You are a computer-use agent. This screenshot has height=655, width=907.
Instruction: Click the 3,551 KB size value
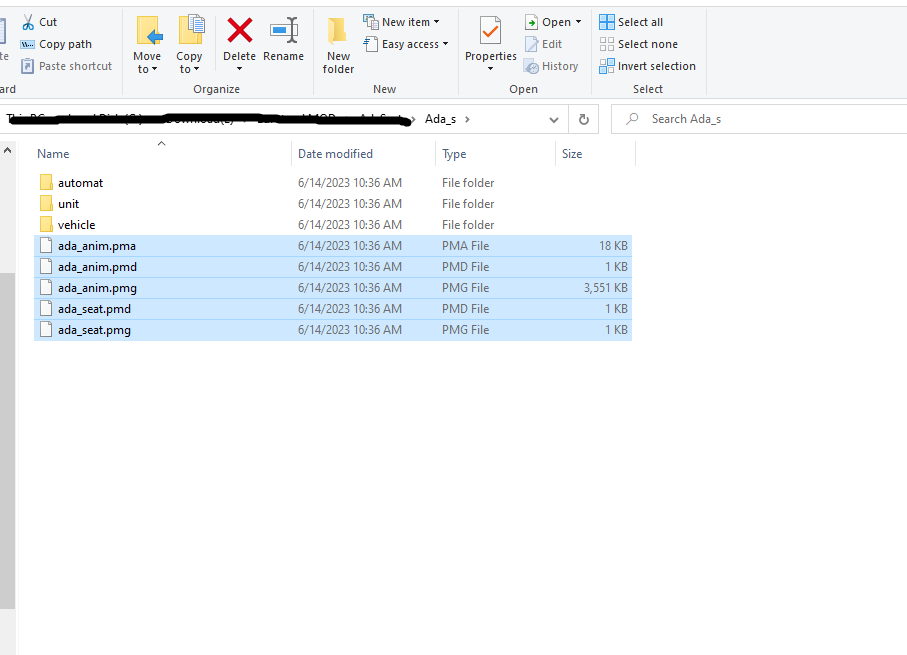[606, 288]
